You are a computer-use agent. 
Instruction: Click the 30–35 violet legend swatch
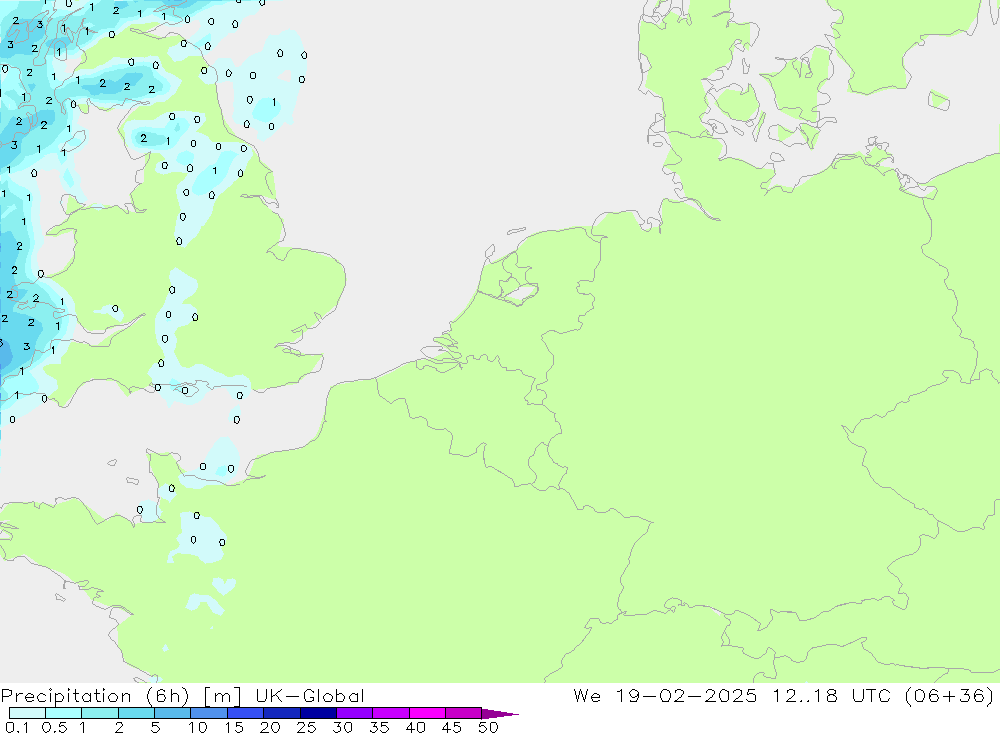(x=355, y=713)
